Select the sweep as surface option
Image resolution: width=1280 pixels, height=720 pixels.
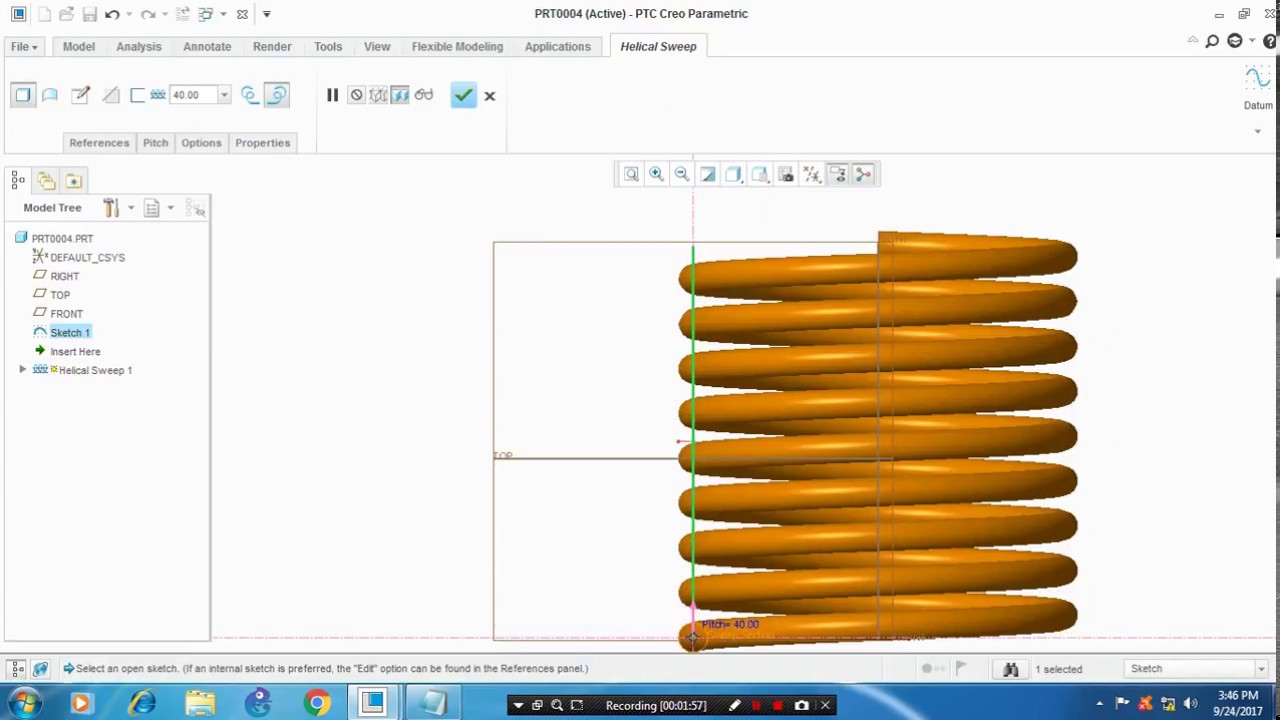coord(50,95)
